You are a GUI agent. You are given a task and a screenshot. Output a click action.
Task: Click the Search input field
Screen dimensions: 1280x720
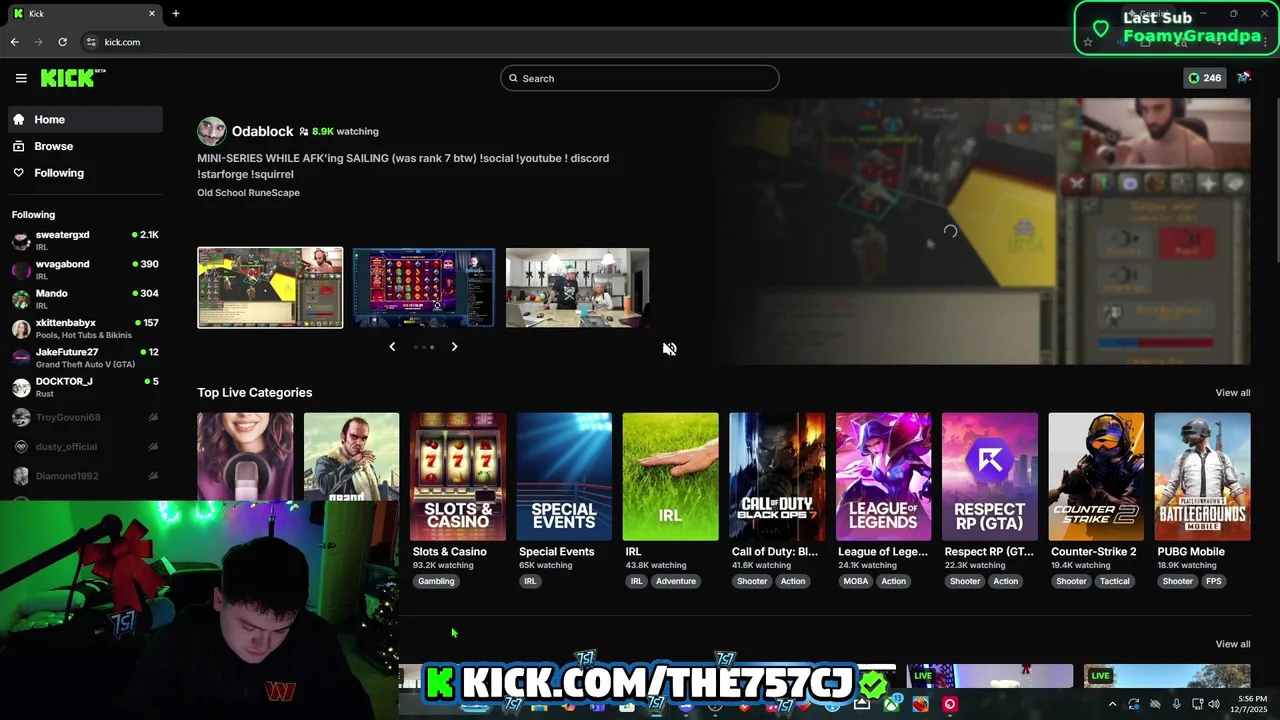(640, 78)
